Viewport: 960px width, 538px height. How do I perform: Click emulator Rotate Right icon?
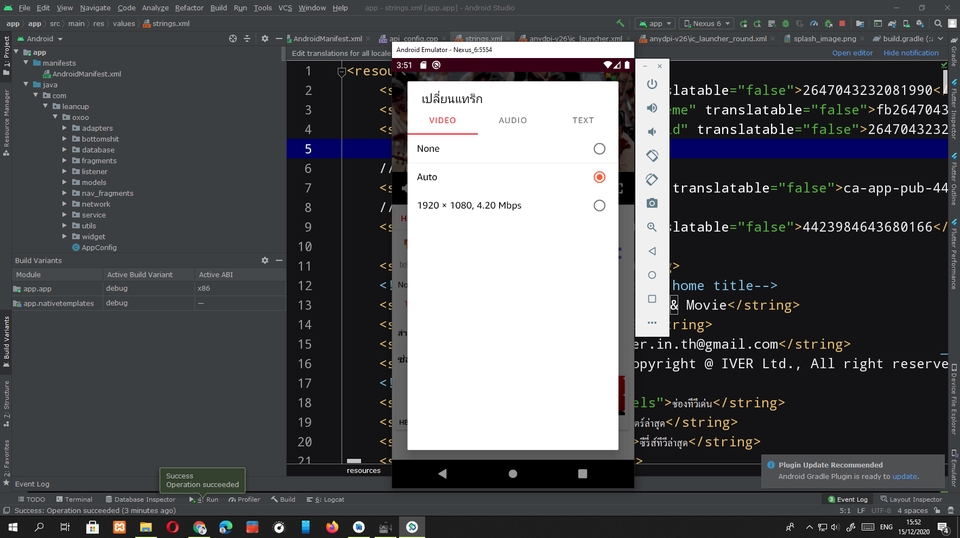[x=652, y=179]
